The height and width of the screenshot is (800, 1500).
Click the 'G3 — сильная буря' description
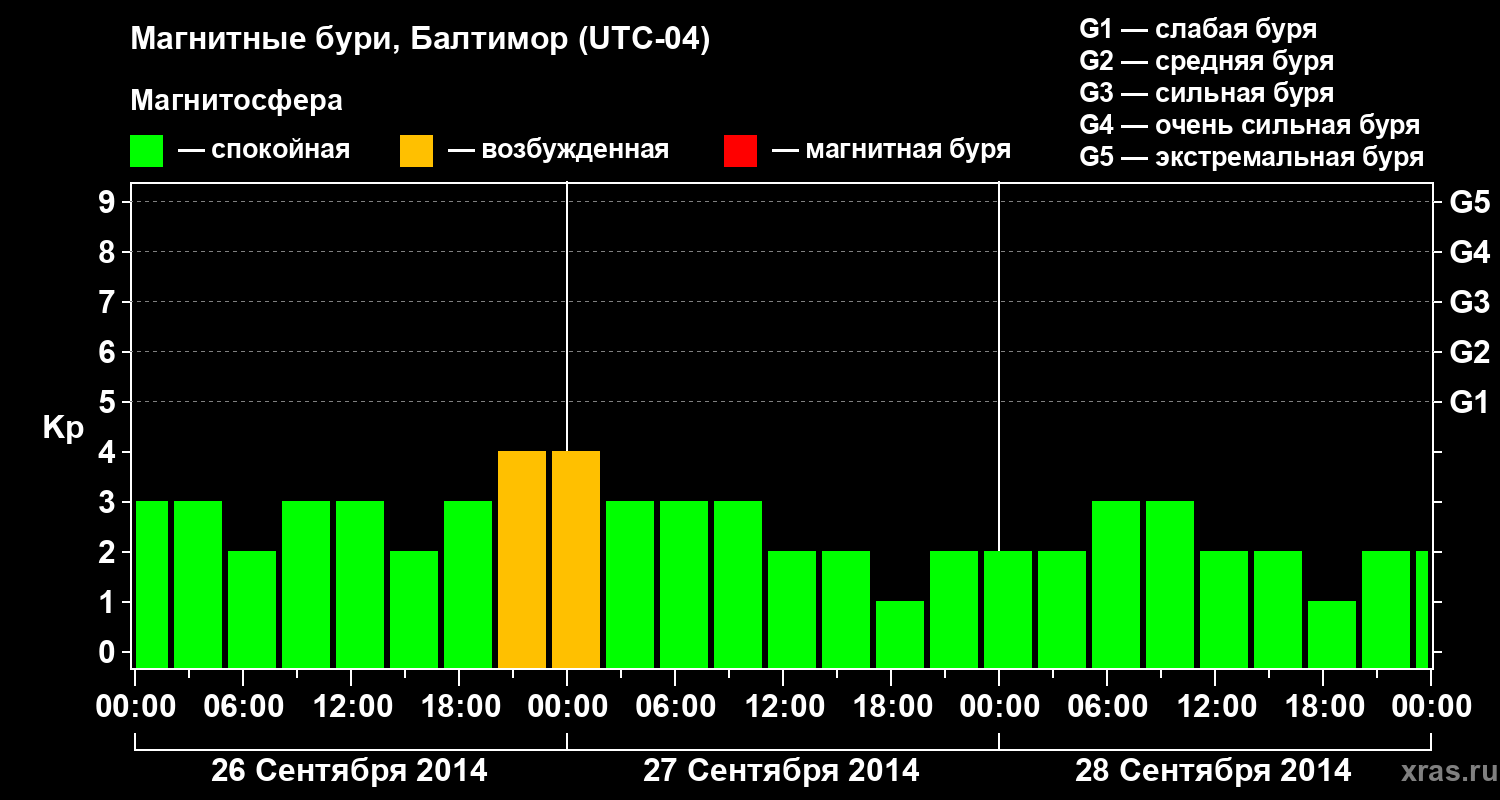(x=1207, y=93)
